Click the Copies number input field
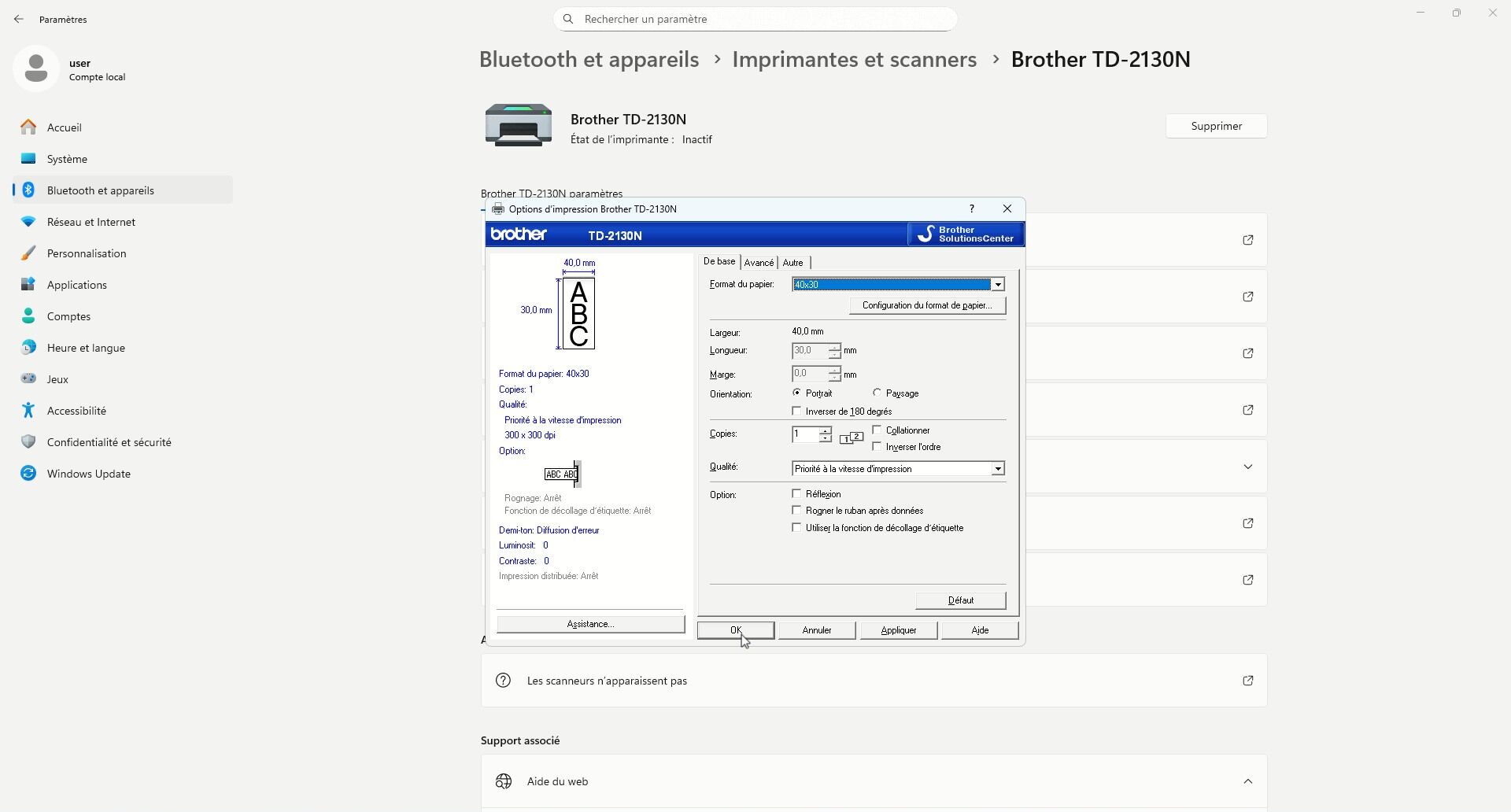 click(x=805, y=434)
